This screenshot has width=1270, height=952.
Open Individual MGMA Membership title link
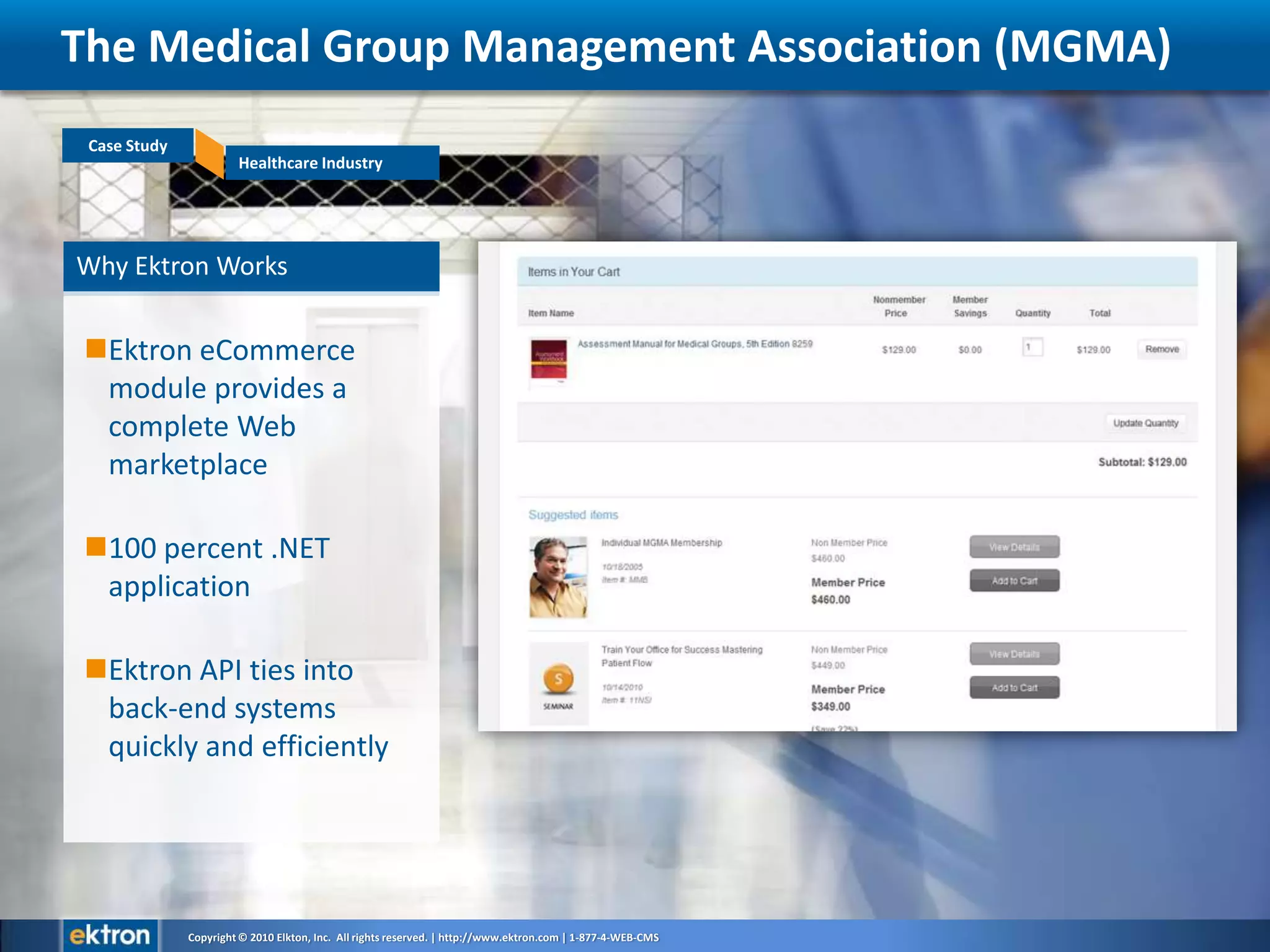[x=662, y=543]
